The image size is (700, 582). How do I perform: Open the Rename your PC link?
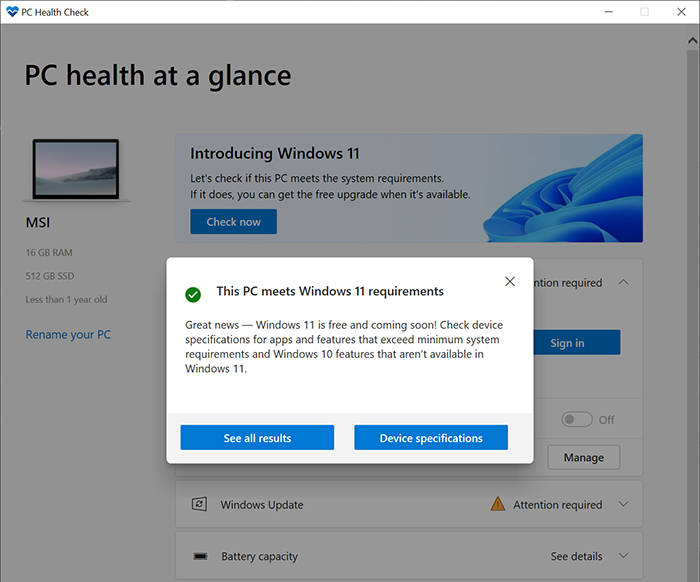coord(68,335)
